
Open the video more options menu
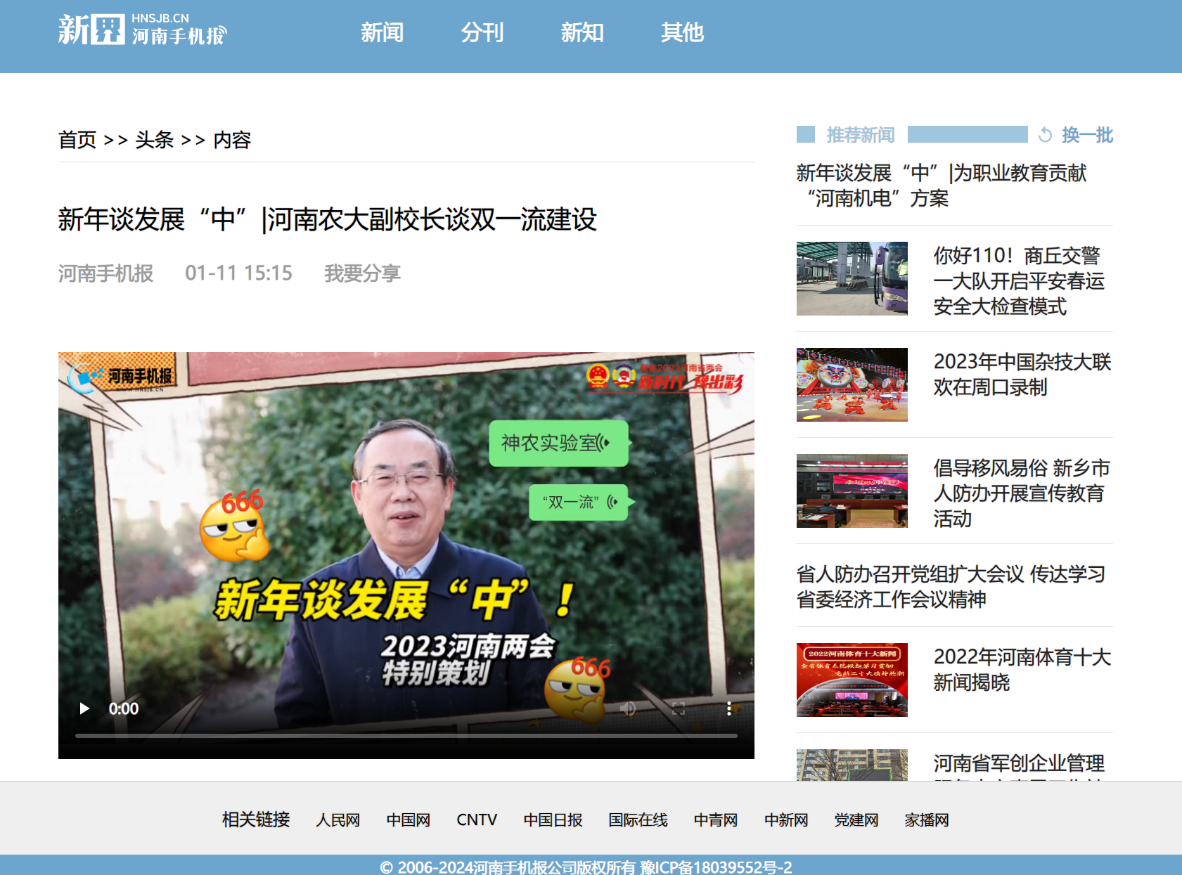click(x=730, y=709)
